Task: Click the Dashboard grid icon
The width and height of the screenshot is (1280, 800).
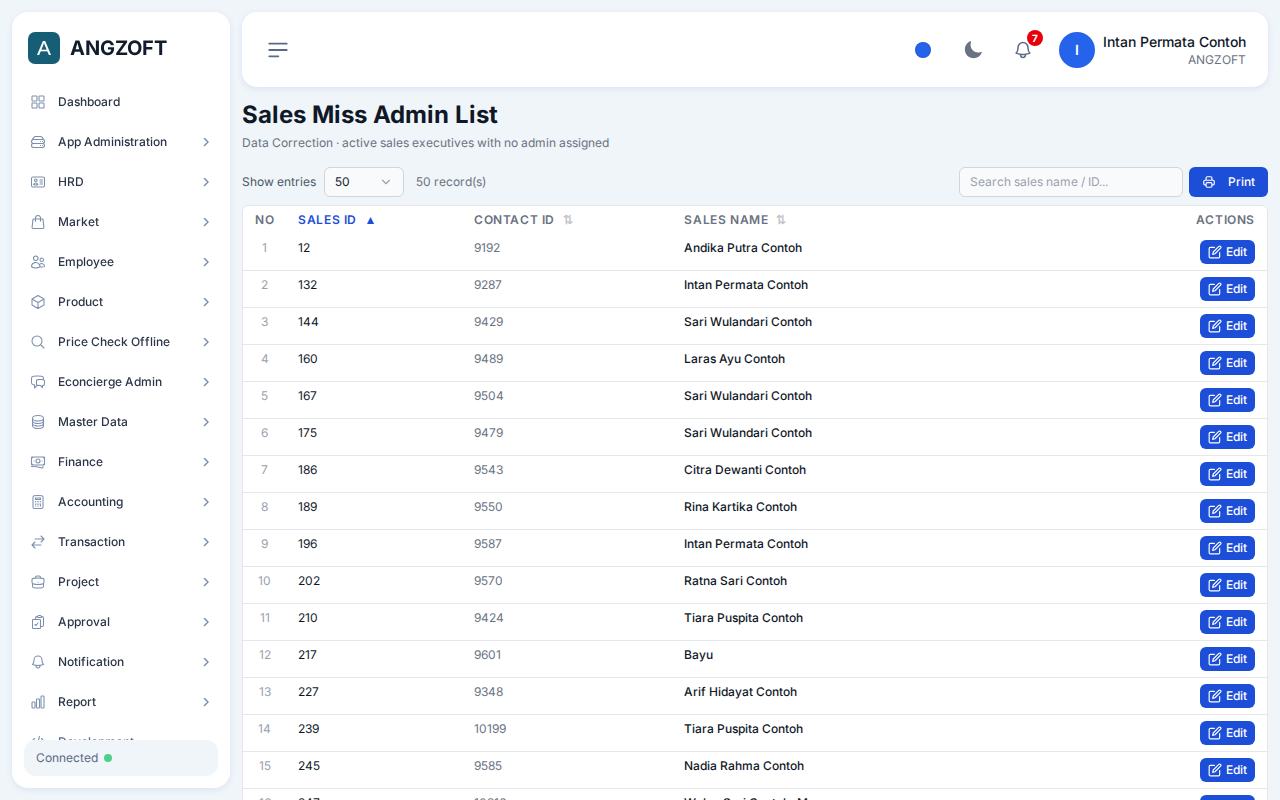Action: pos(38,102)
